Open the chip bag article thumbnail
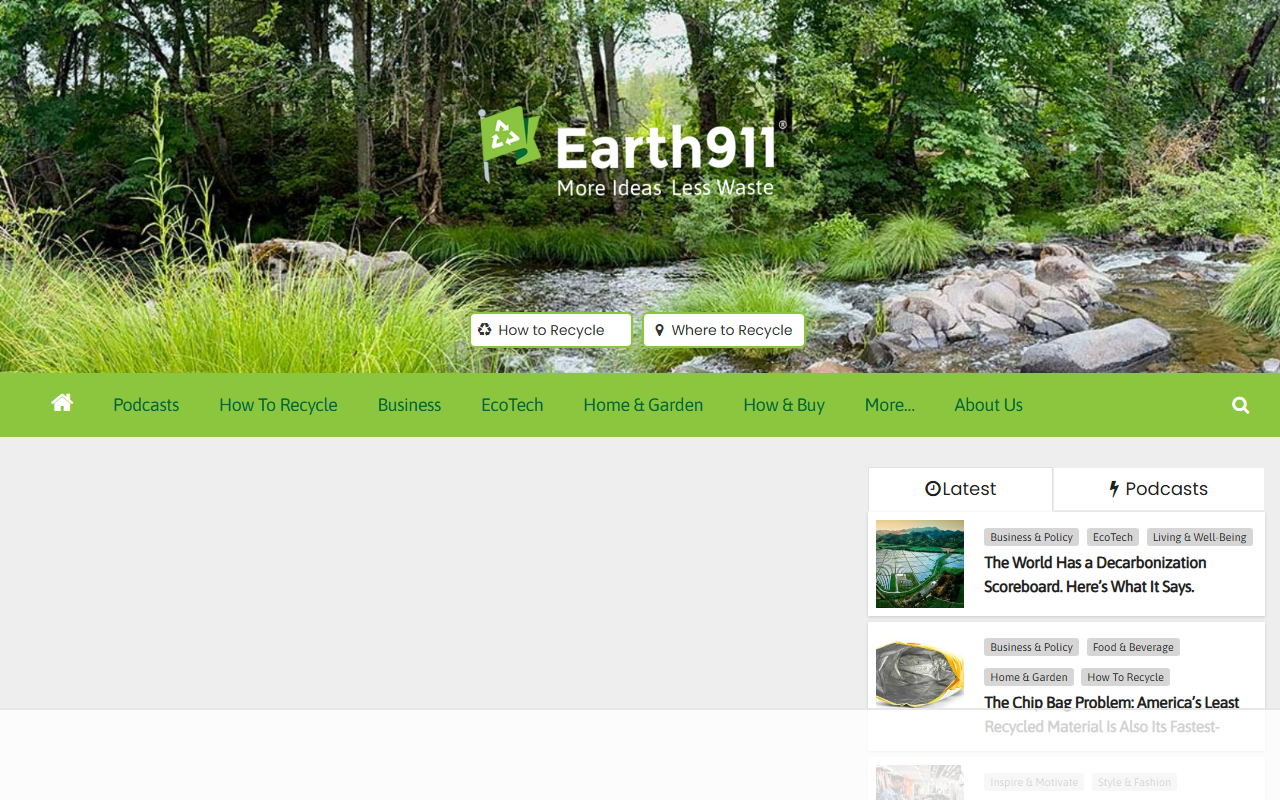Image resolution: width=1280 pixels, height=800 pixels. (920, 674)
